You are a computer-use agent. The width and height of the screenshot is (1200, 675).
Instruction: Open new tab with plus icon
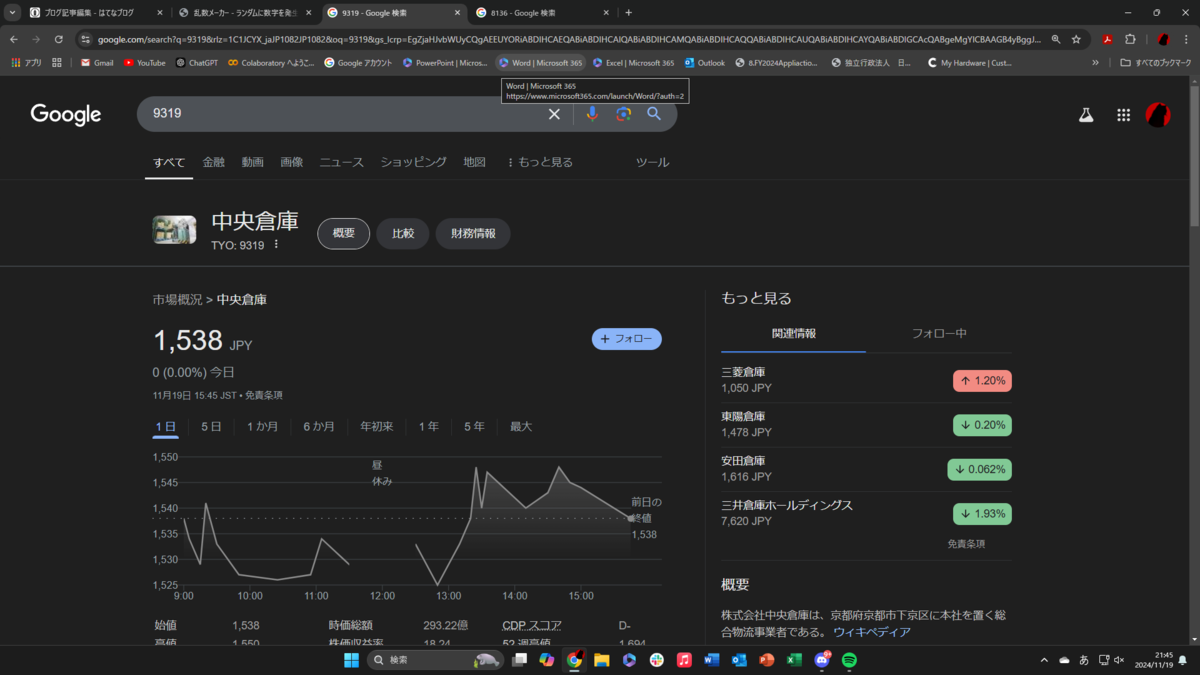[x=628, y=13]
